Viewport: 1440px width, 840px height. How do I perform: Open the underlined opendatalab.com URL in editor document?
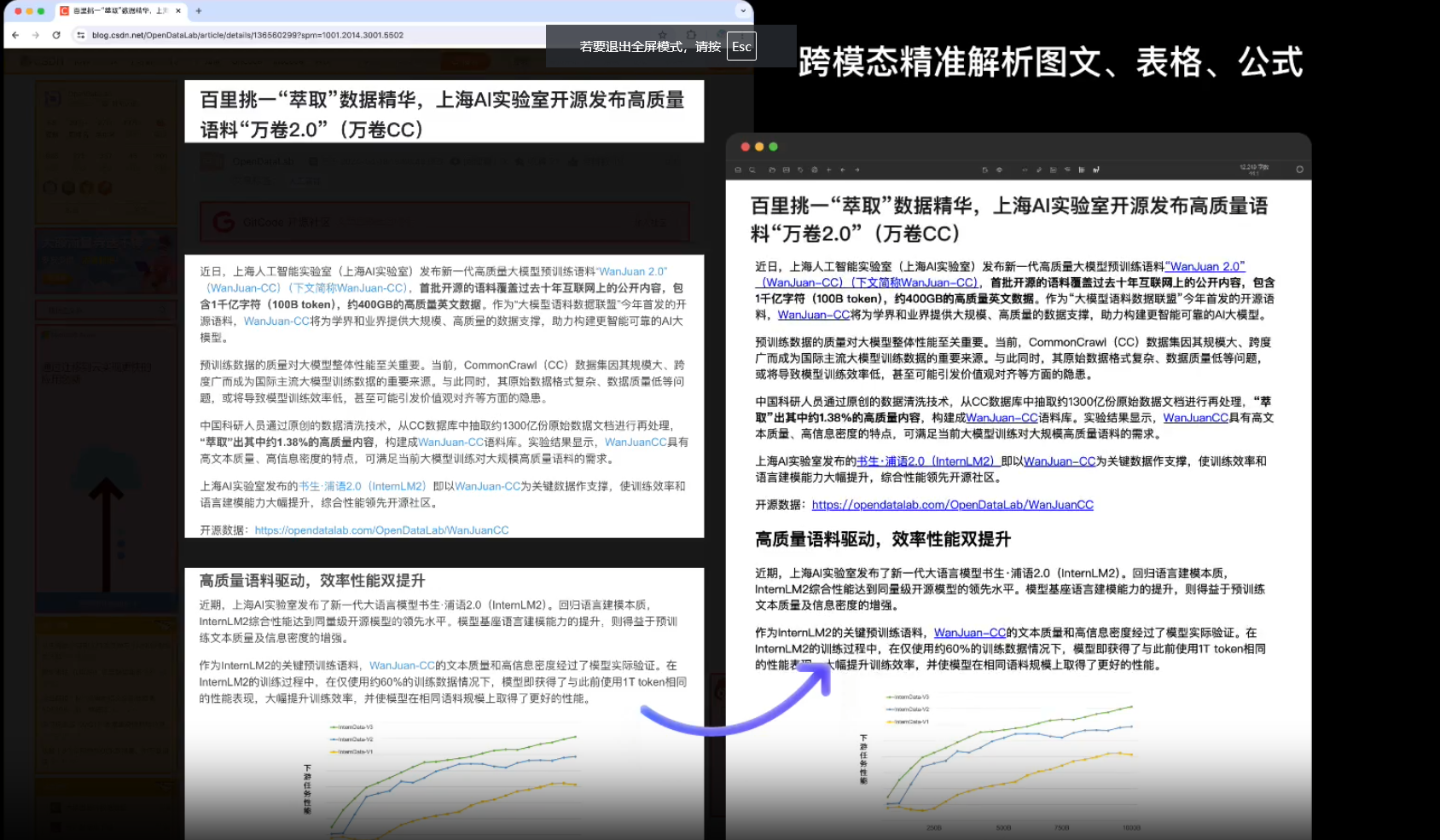(x=953, y=505)
